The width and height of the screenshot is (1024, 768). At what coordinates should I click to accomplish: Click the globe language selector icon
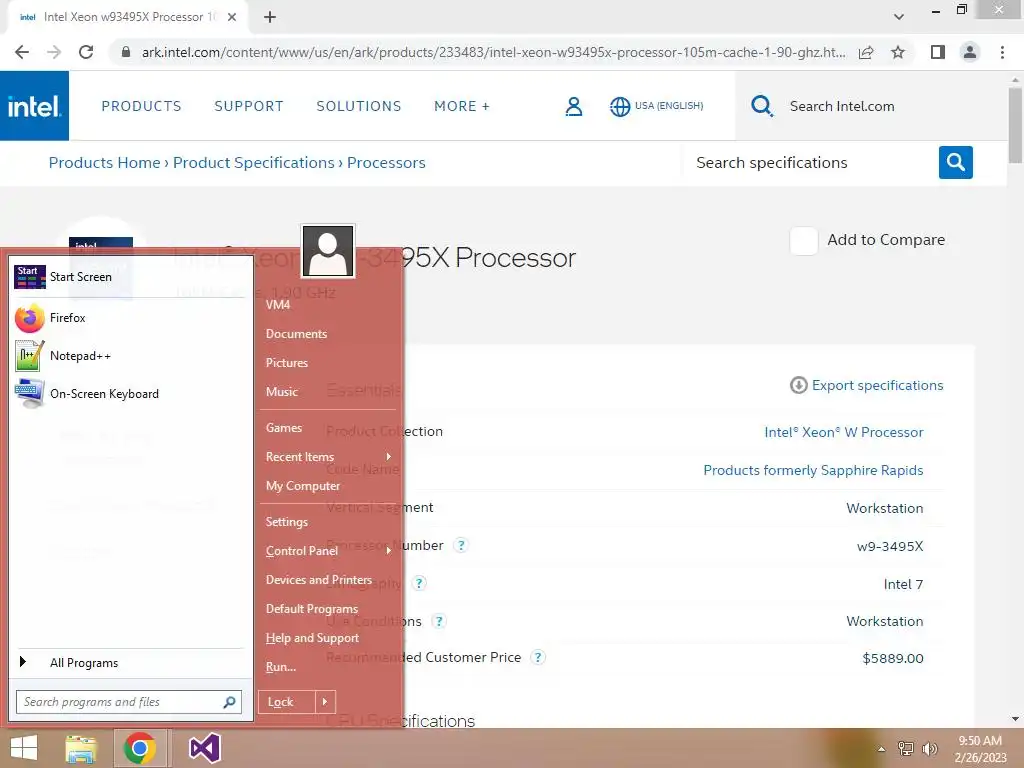coord(620,106)
